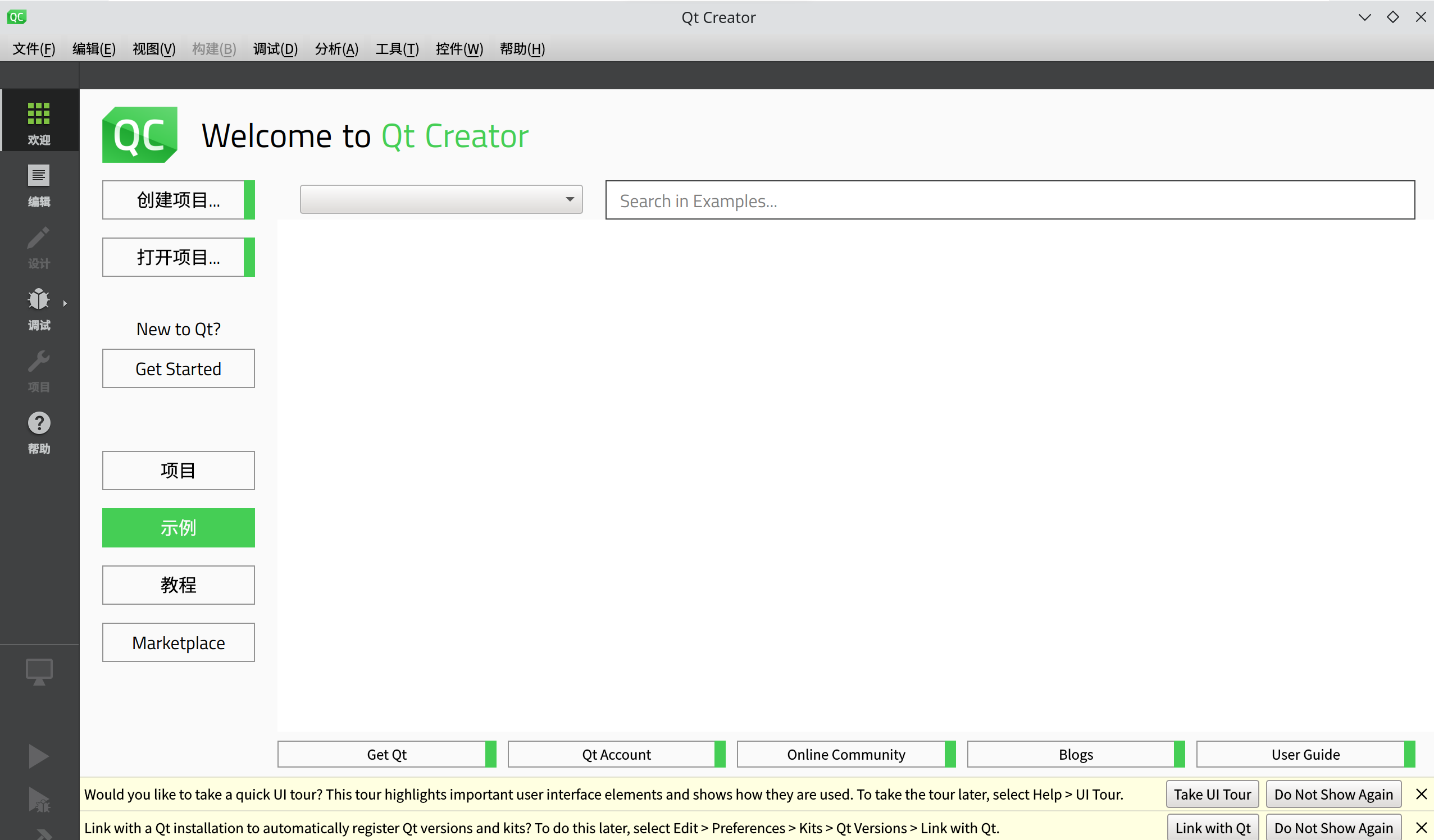Click the Search in Examples input field
The image size is (1434, 840).
[x=1010, y=200]
